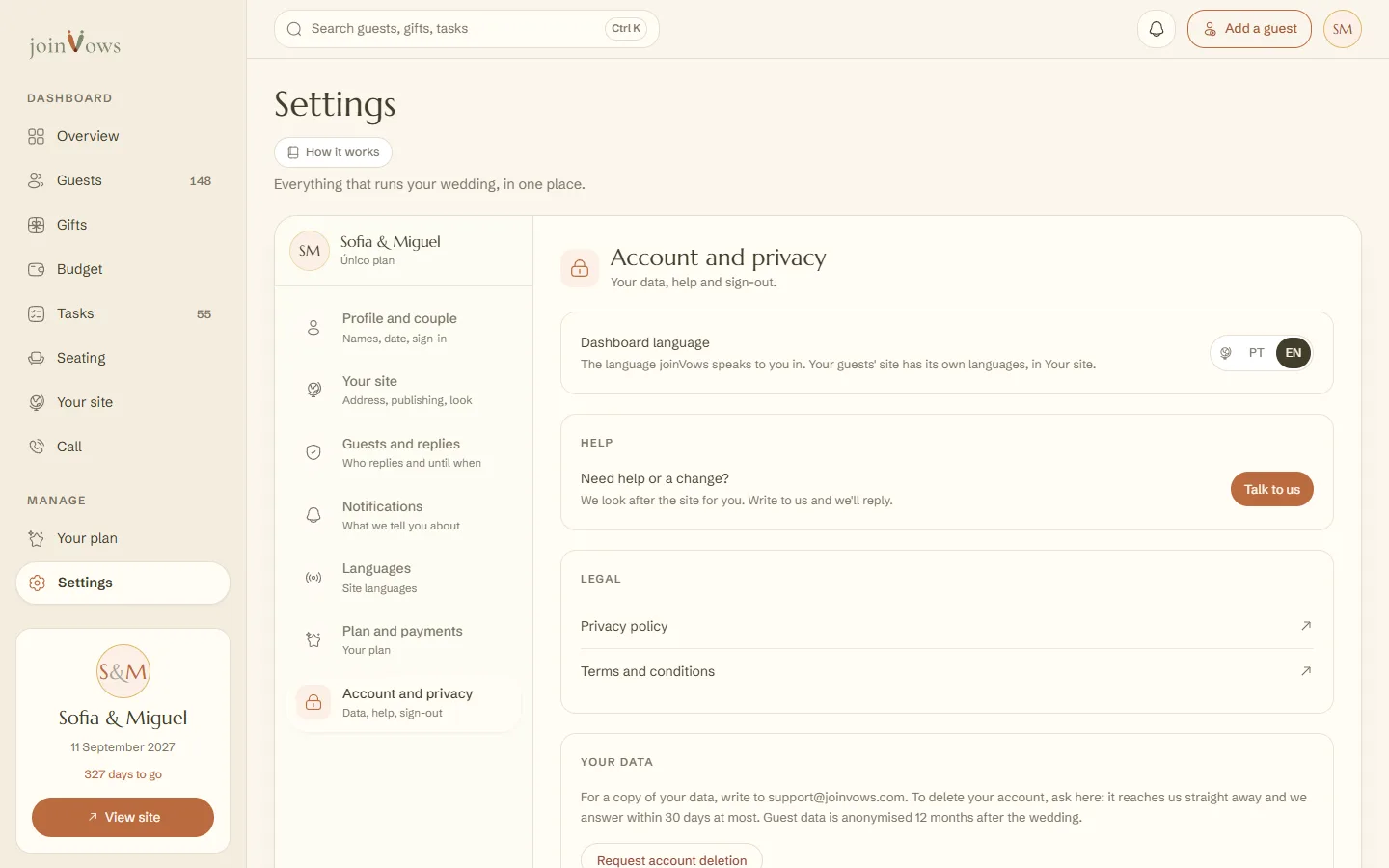
Task: Click the Your plan icon in the sidebar
Action: pyautogui.click(x=37, y=539)
